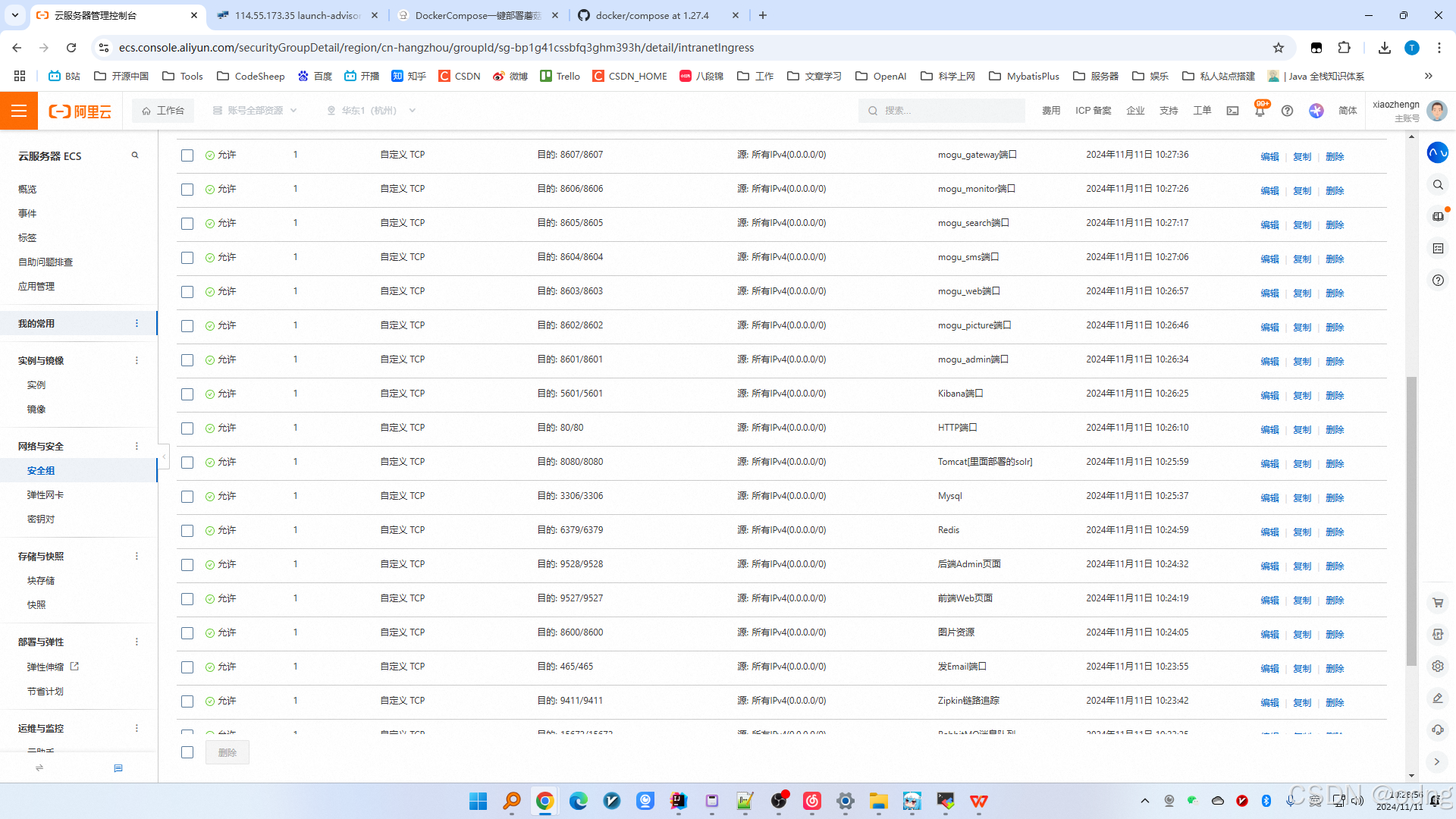Open options for 网络与安全 section
Viewport: 1456px width, 819px height.
click(x=136, y=447)
